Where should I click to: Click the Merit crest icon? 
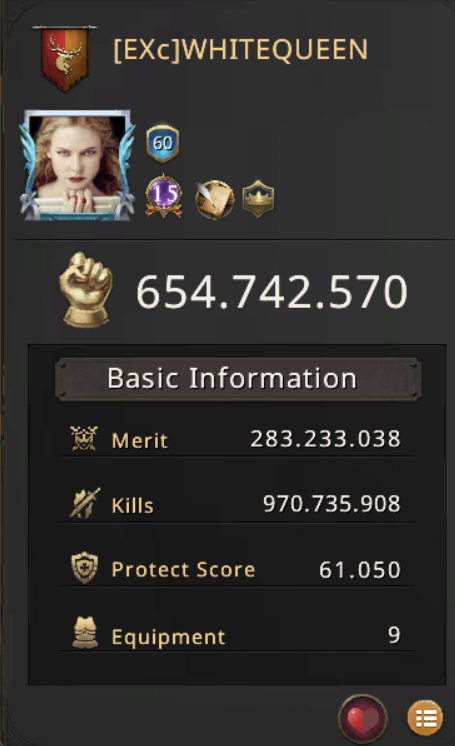[84, 438]
